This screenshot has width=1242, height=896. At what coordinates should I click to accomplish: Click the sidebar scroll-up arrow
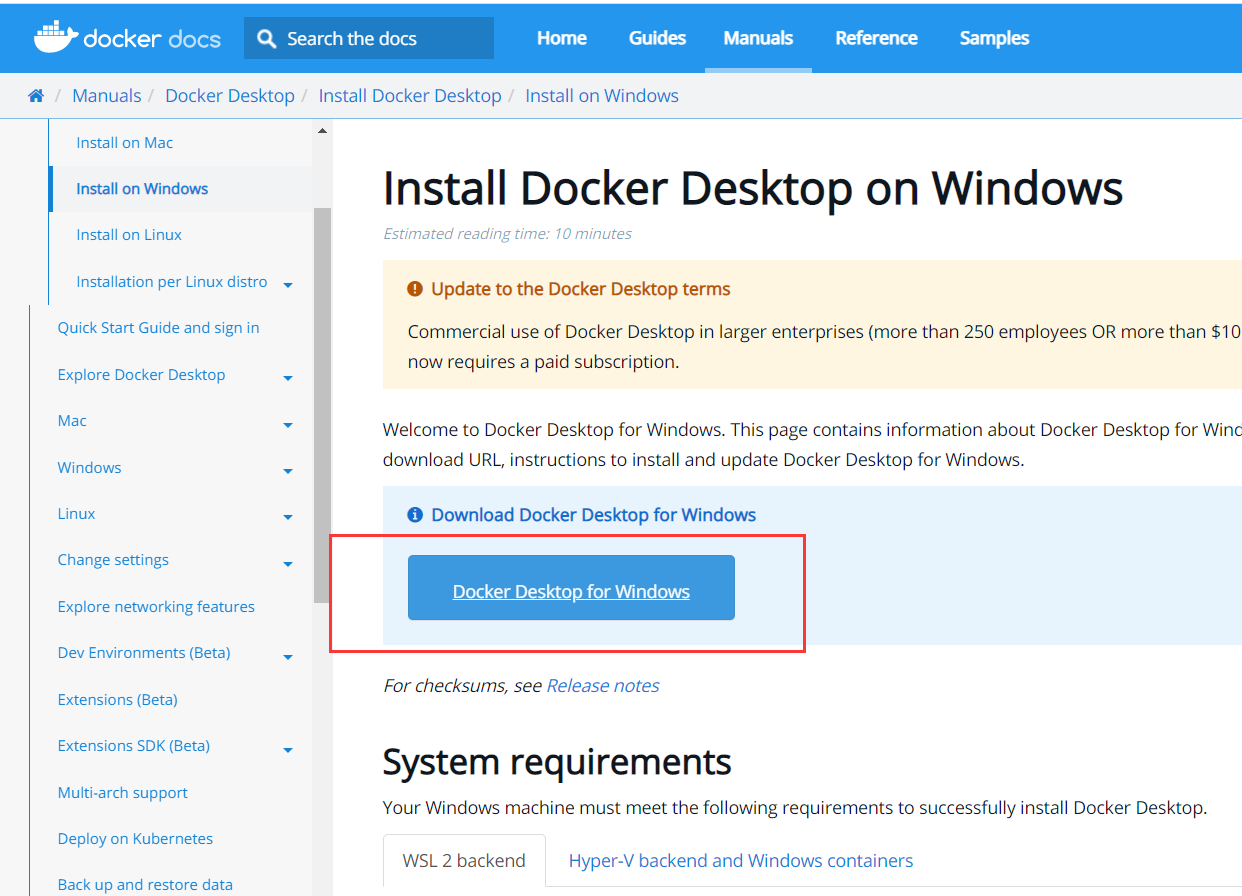point(322,131)
